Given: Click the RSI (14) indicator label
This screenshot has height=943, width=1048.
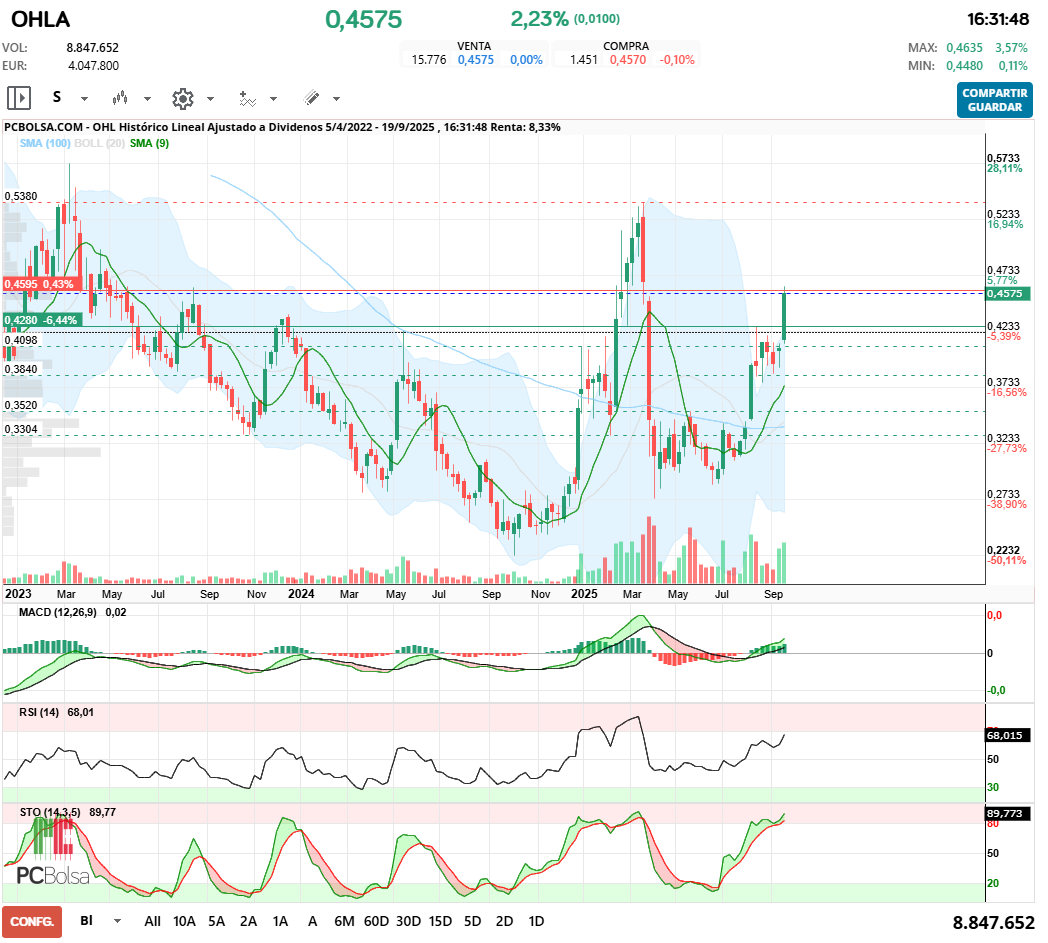Looking at the screenshot, I should [39, 712].
